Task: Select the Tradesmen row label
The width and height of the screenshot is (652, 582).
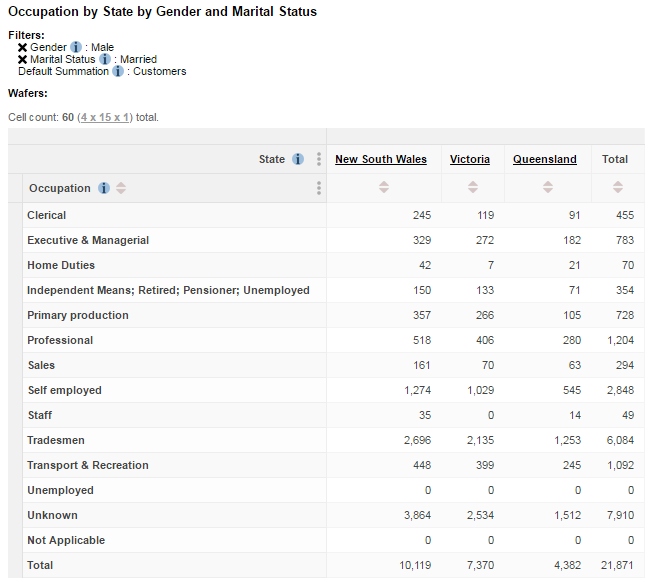Action: (56, 440)
